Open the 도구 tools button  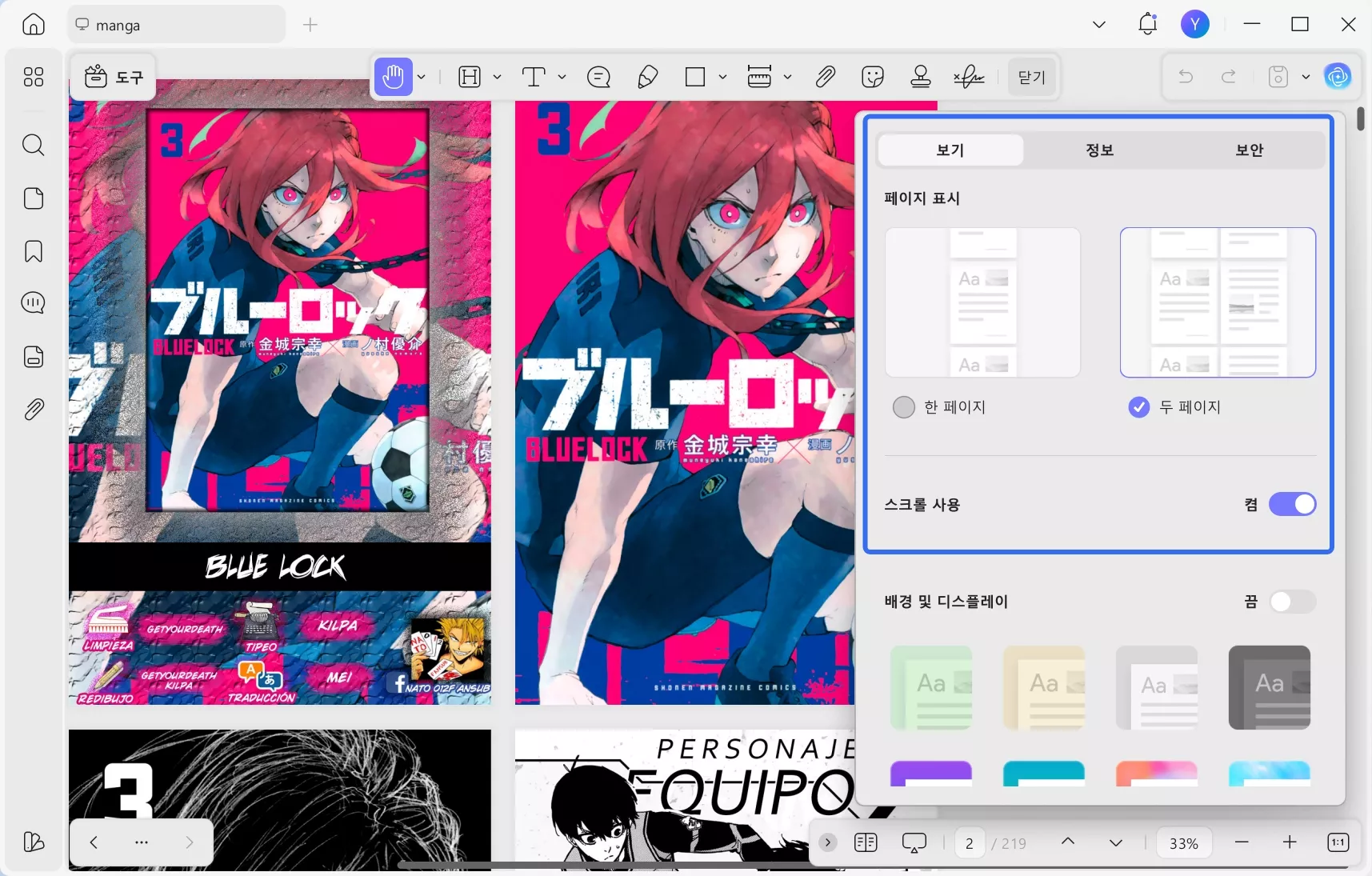[x=114, y=77]
